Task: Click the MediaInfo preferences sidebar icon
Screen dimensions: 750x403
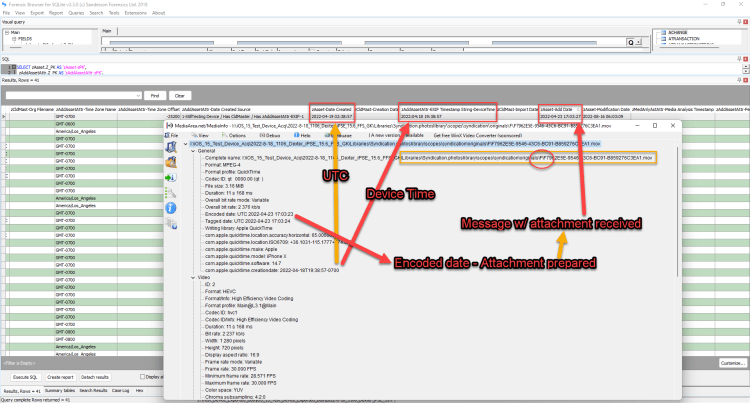Action: (172, 194)
